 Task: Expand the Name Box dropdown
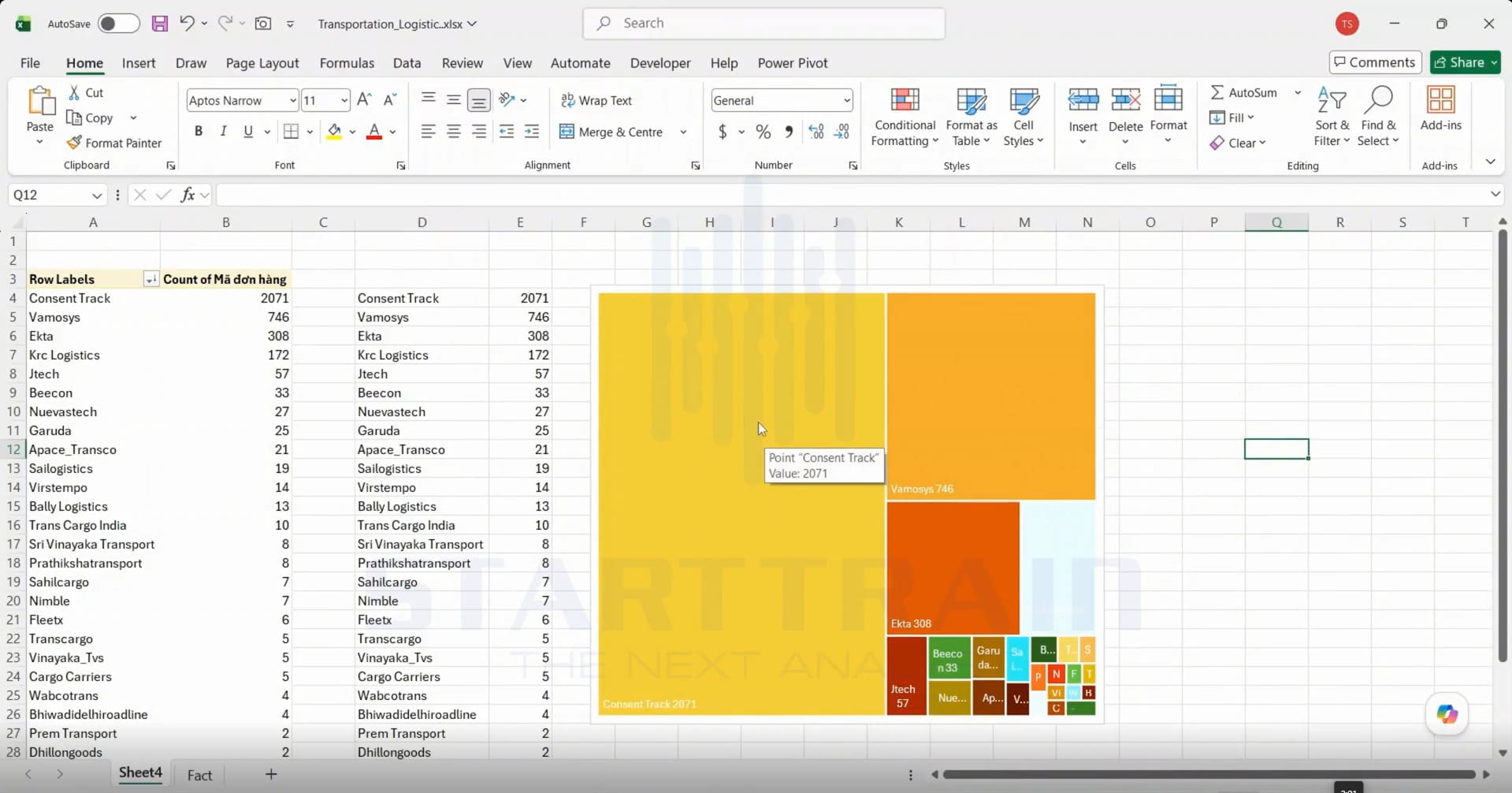(x=96, y=195)
